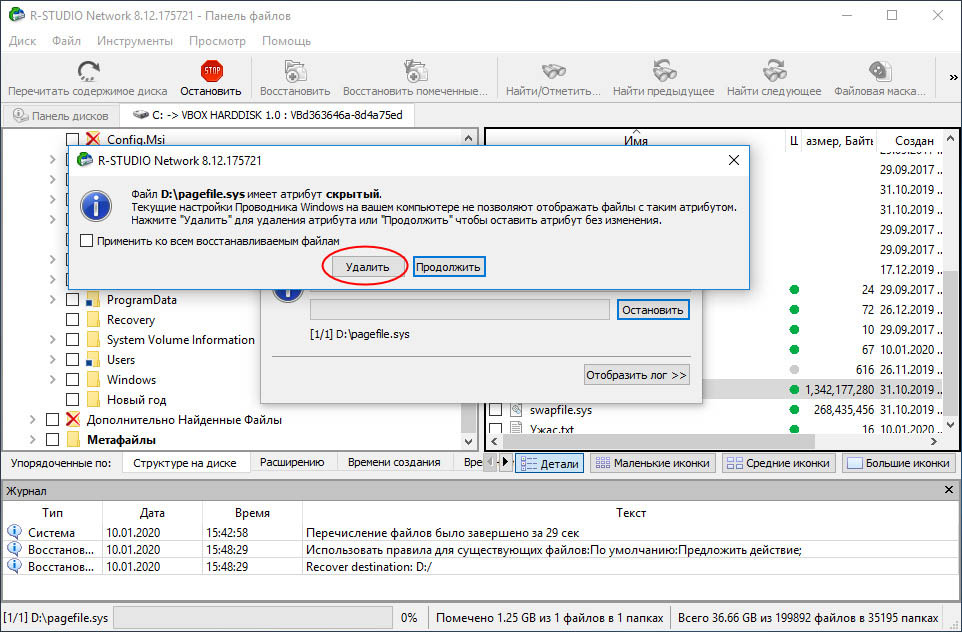Click the folder tree scroll down arrow
The height and width of the screenshot is (632, 962).
(x=469, y=441)
